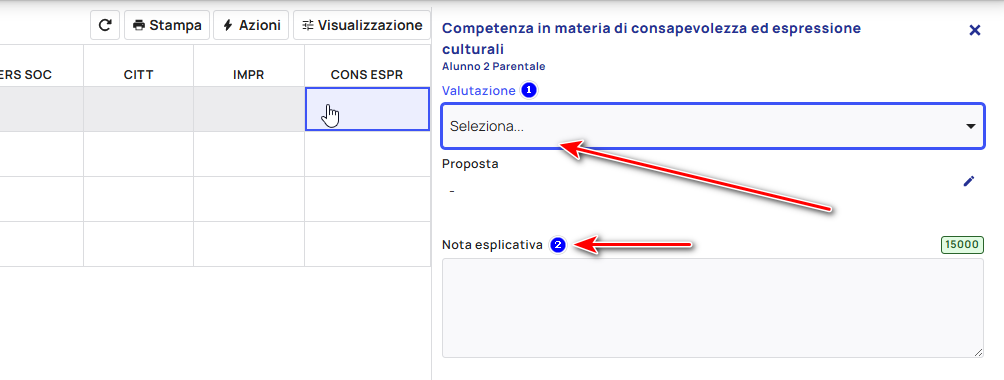This screenshot has height=380, width=1004.
Task: Select the CITT column header
Action: point(138,75)
